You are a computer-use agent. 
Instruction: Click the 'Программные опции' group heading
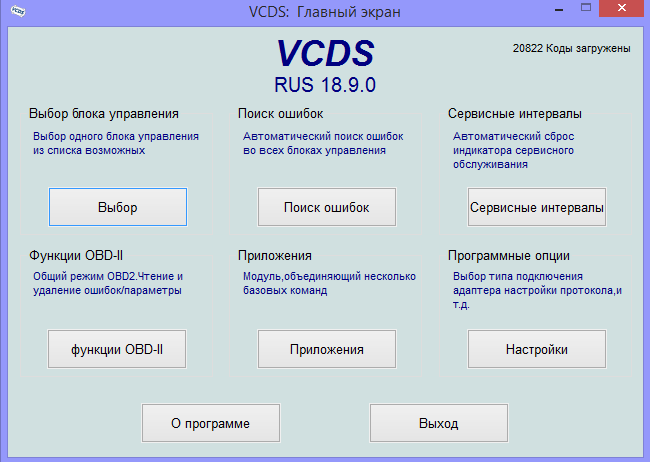(x=509, y=255)
